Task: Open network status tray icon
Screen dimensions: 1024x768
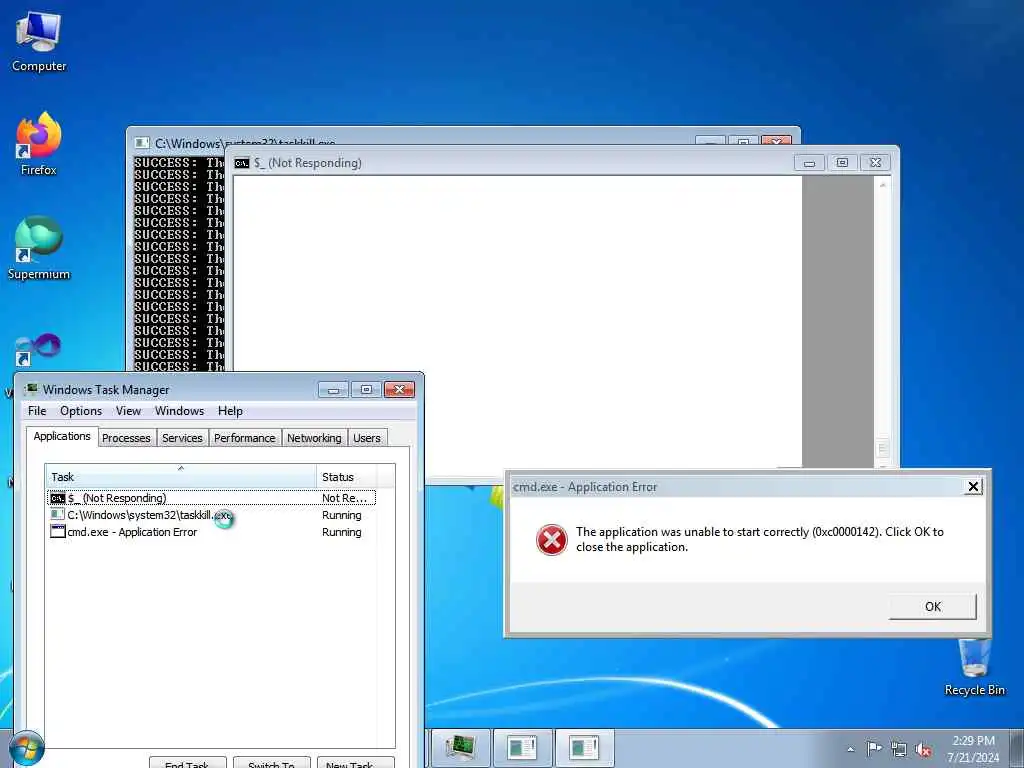Action: point(899,750)
